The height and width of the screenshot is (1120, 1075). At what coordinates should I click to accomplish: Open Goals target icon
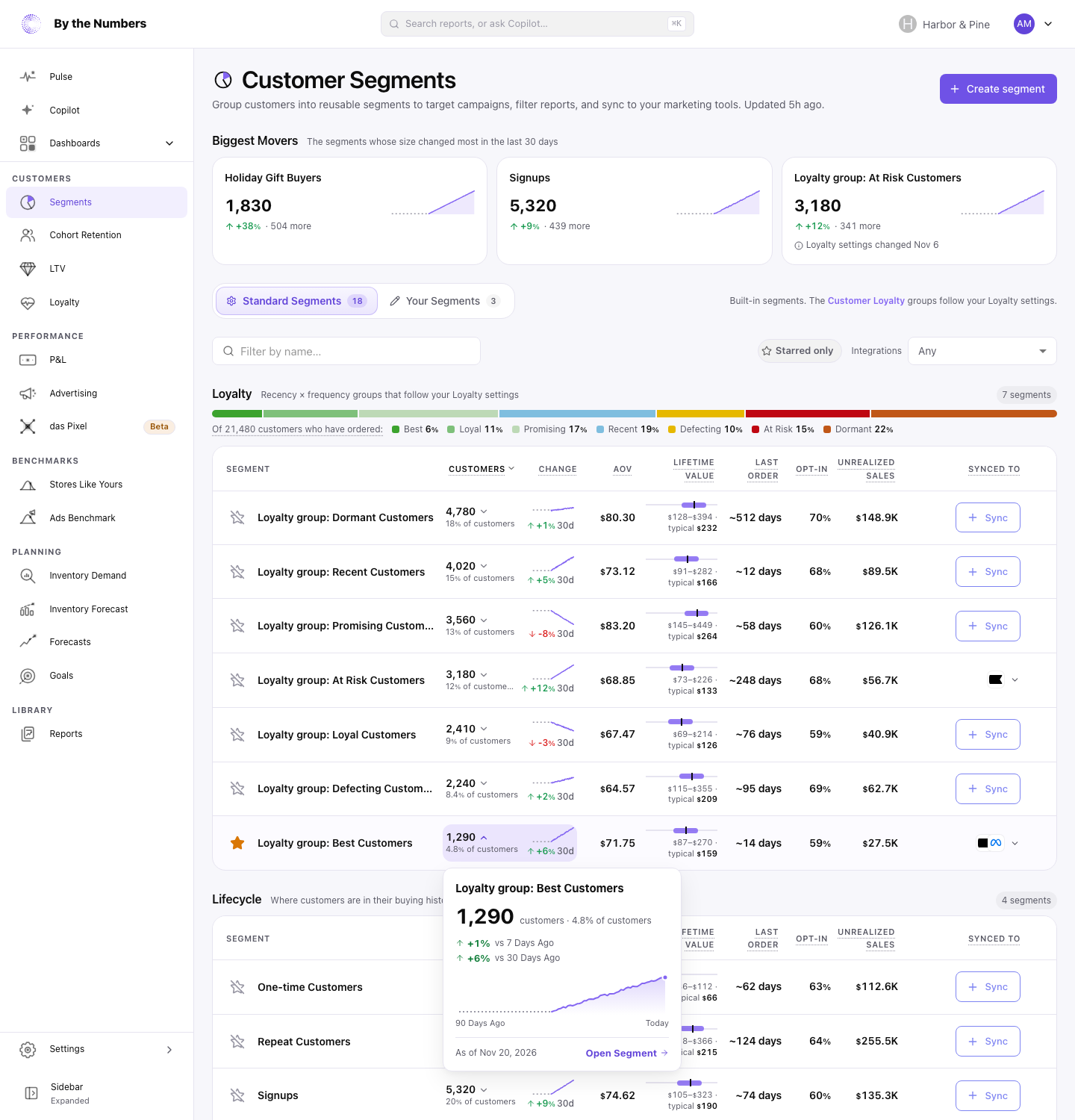pyautogui.click(x=28, y=676)
